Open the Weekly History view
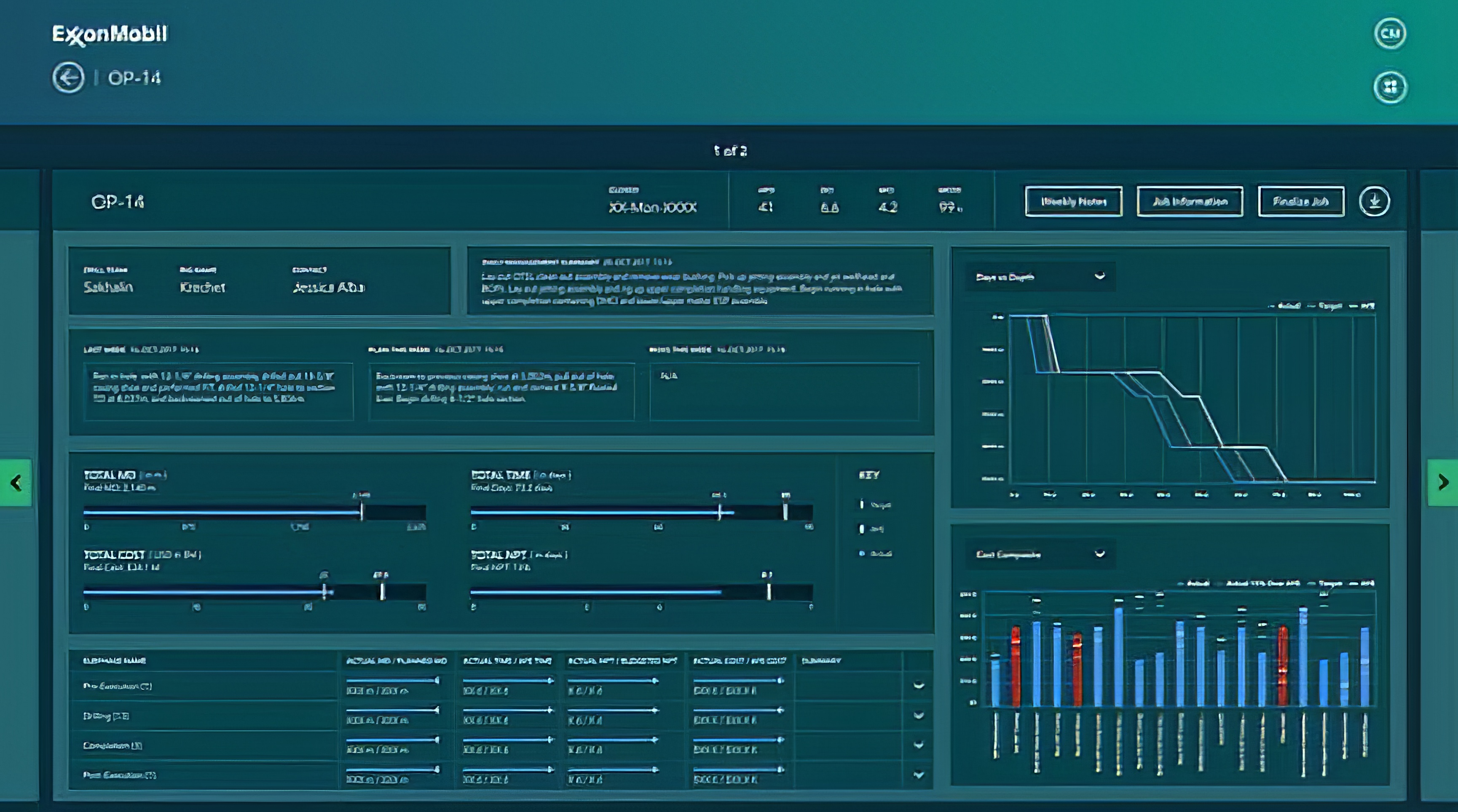 click(1073, 201)
